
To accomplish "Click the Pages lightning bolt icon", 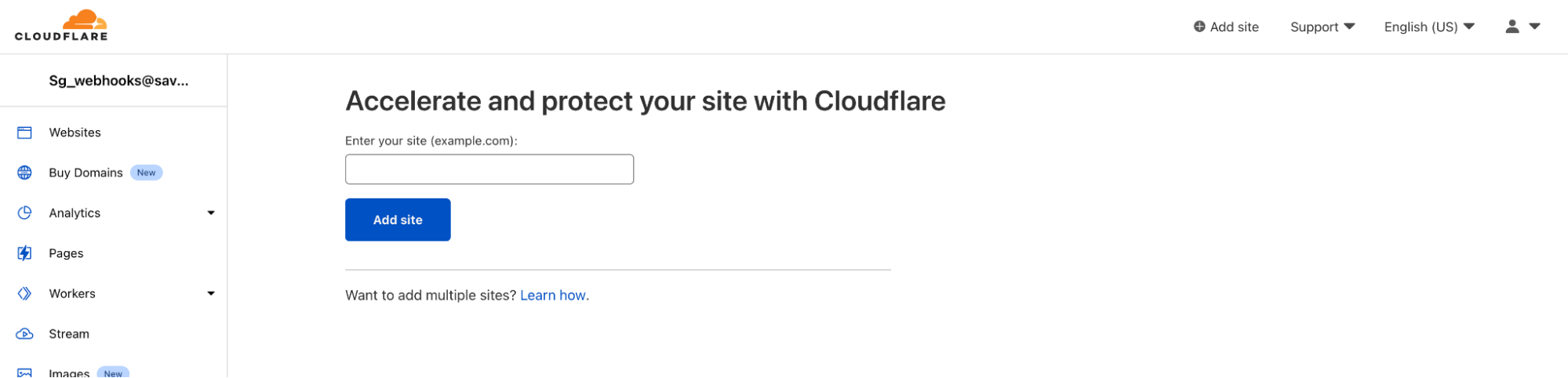I will (x=25, y=253).
